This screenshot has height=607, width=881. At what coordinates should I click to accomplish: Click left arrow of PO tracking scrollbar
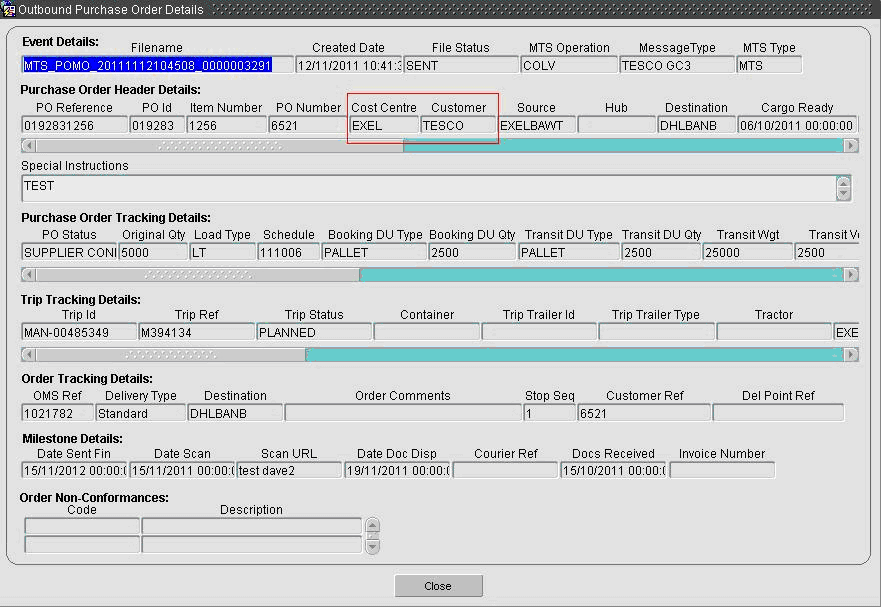pyautogui.click(x=29, y=275)
